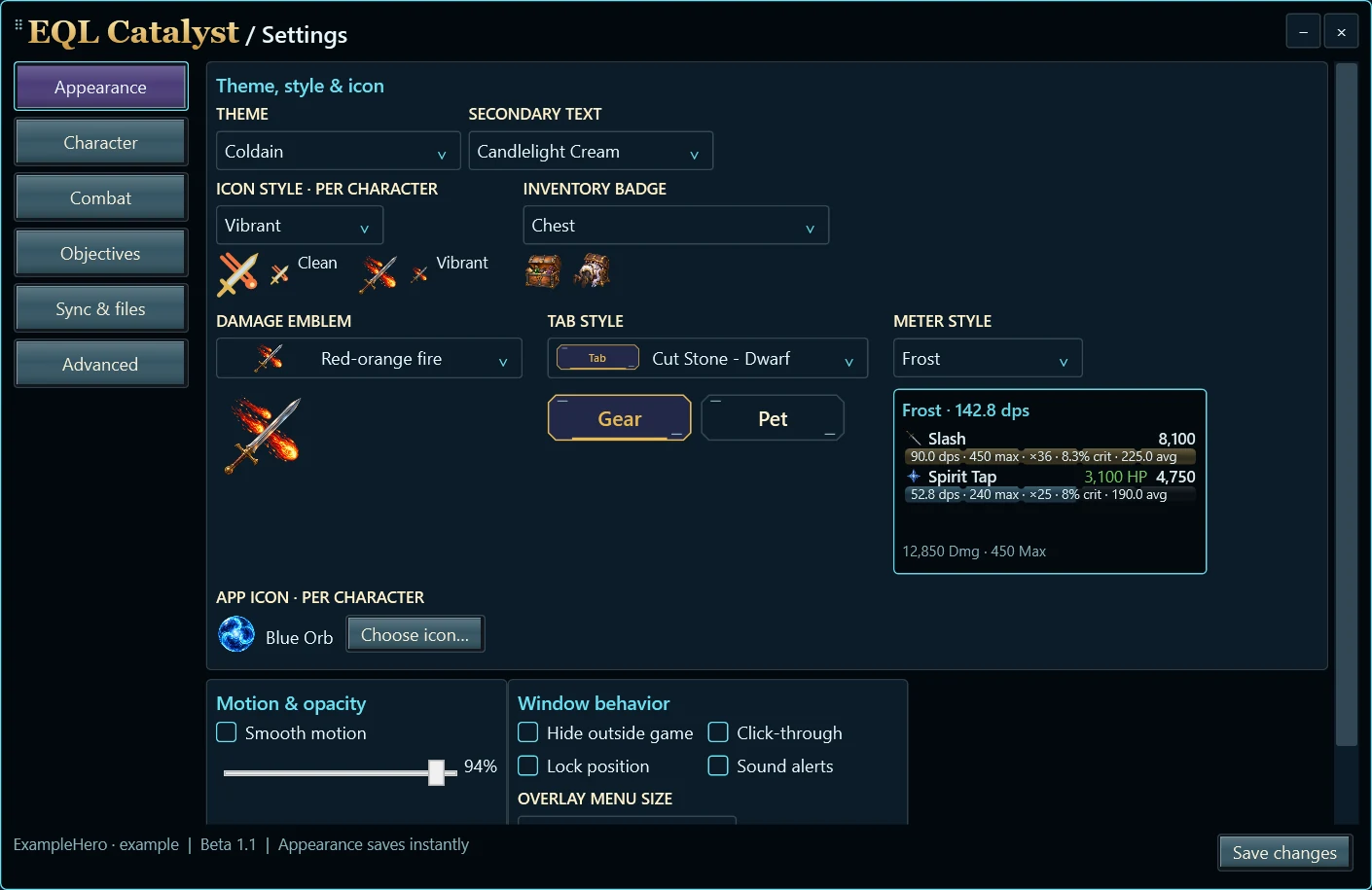Image resolution: width=1372 pixels, height=890 pixels.
Task: Expand the Icon Style dropdown set to Vibrant
Action: point(300,225)
